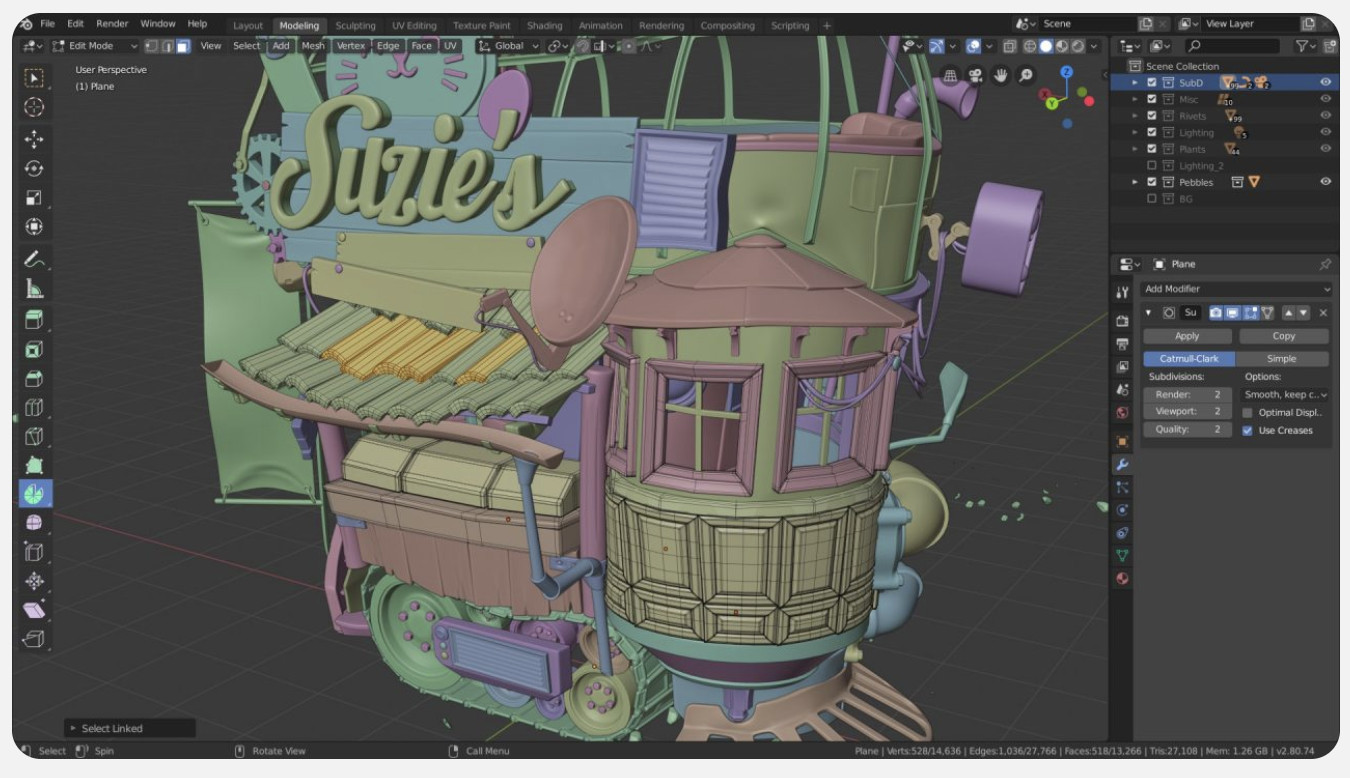
Task: Select the Move tool in the toolbar
Action: (x=34, y=138)
